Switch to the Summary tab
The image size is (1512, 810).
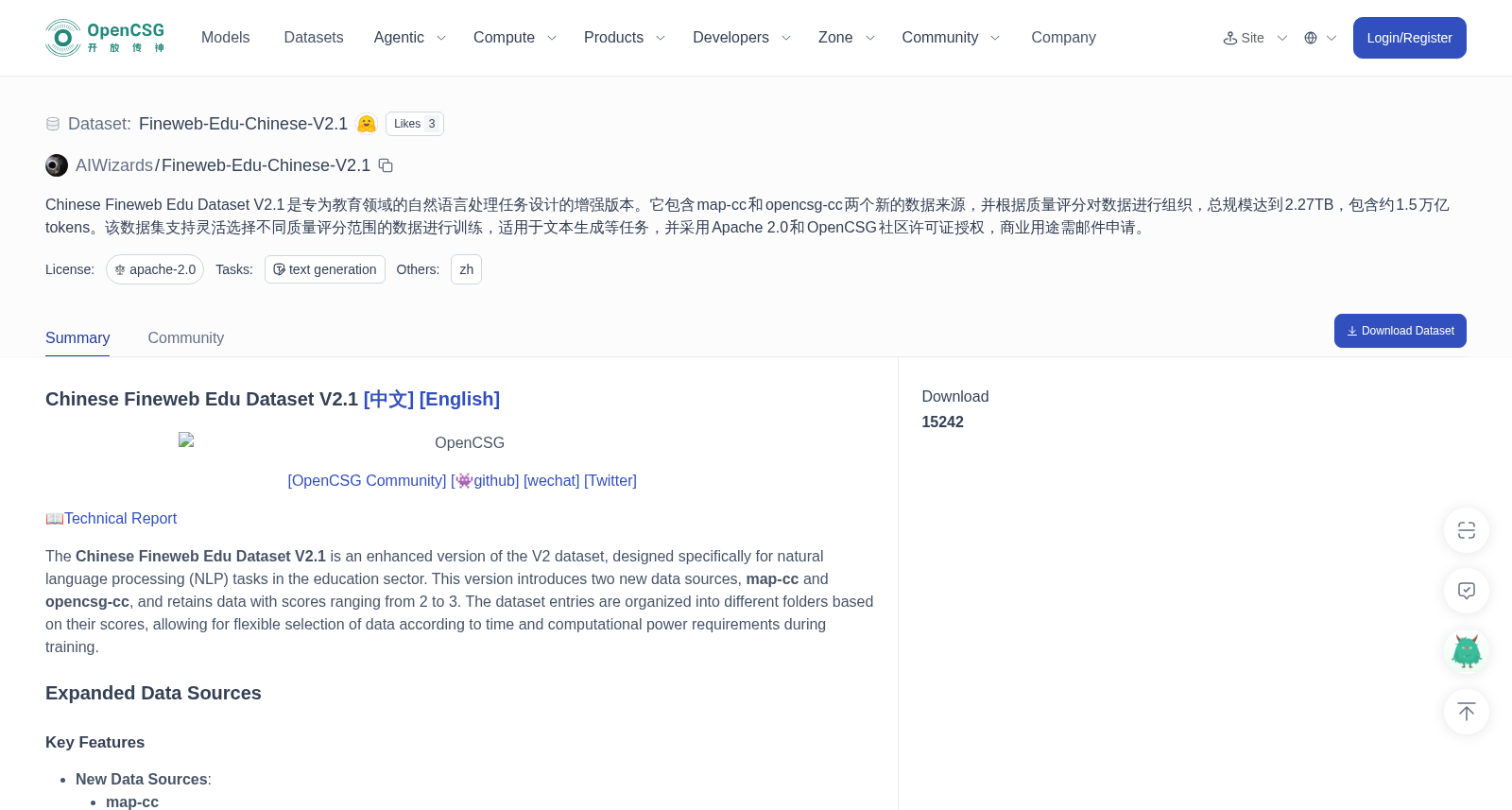click(77, 337)
